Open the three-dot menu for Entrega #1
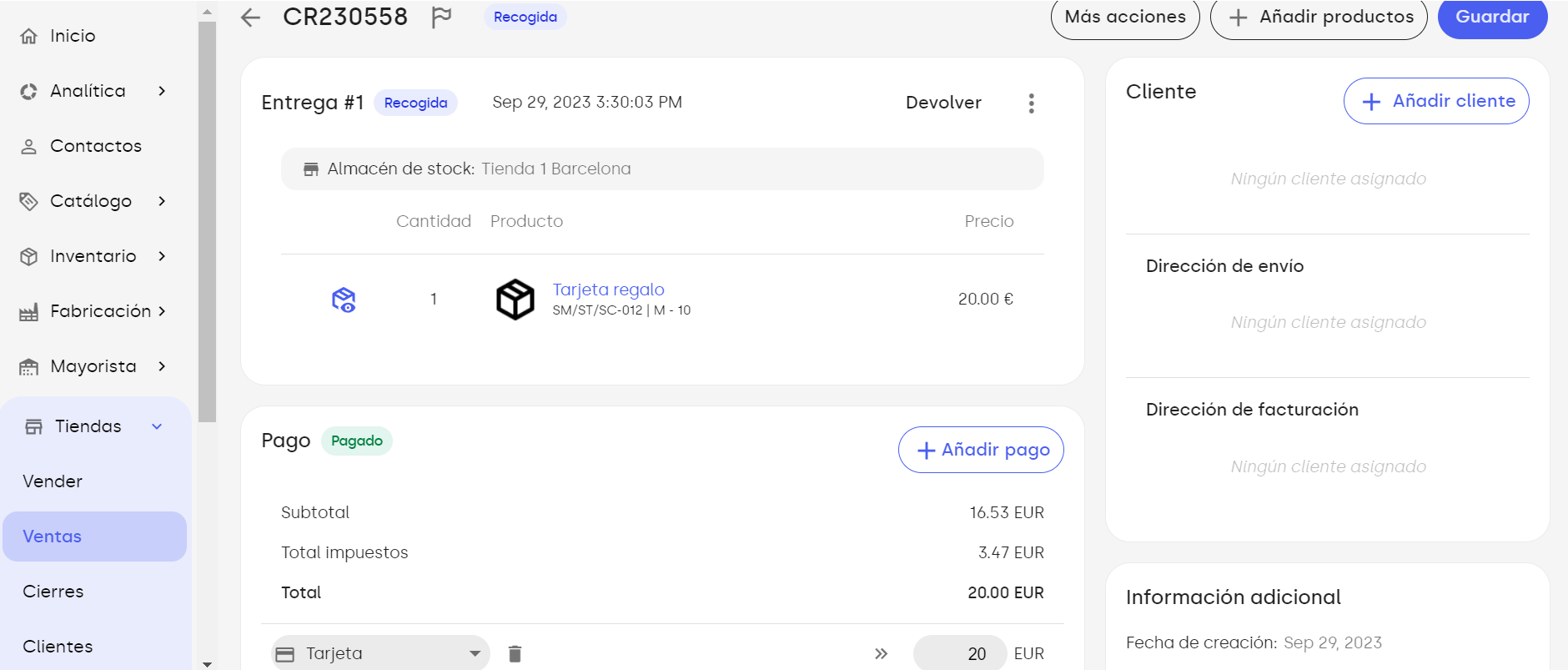Image resolution: width=1568 pixels, height=670 pixels. 1032,103
